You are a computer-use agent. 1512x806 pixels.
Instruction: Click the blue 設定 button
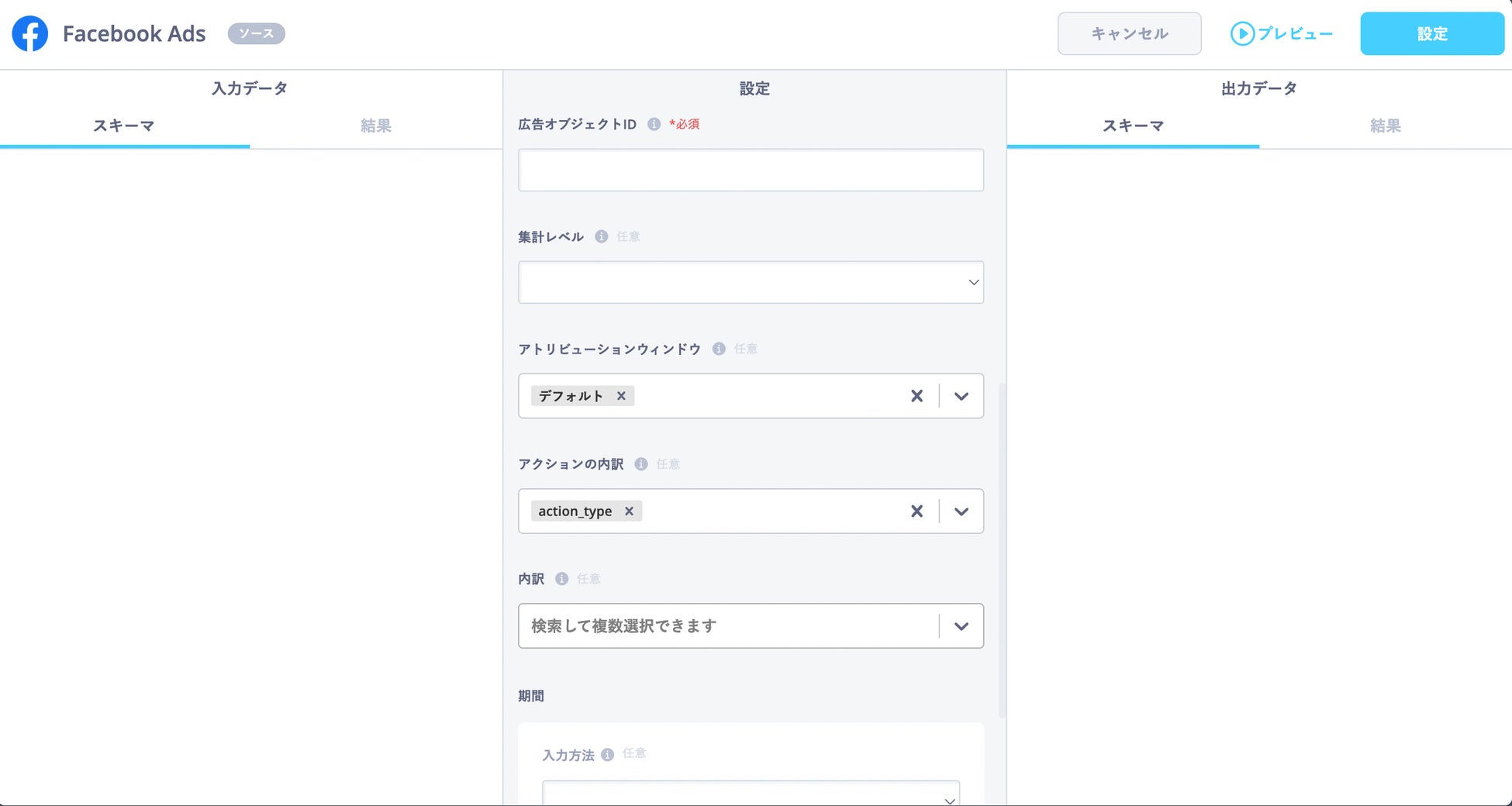(1432, 33)
